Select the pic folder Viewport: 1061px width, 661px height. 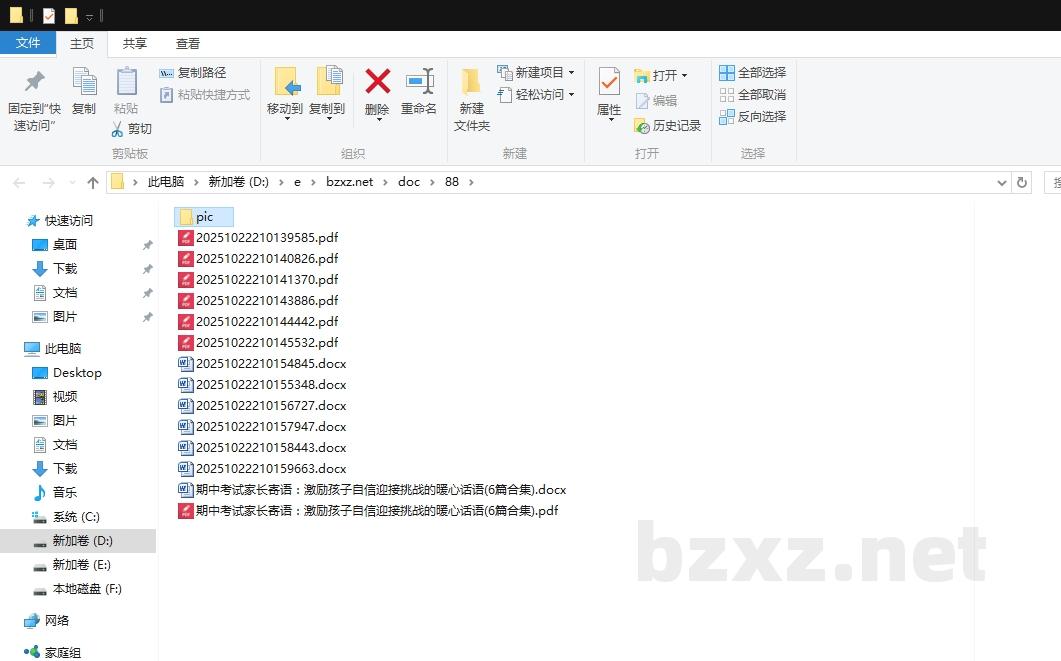pyautogui.click(x=204, y=217)
